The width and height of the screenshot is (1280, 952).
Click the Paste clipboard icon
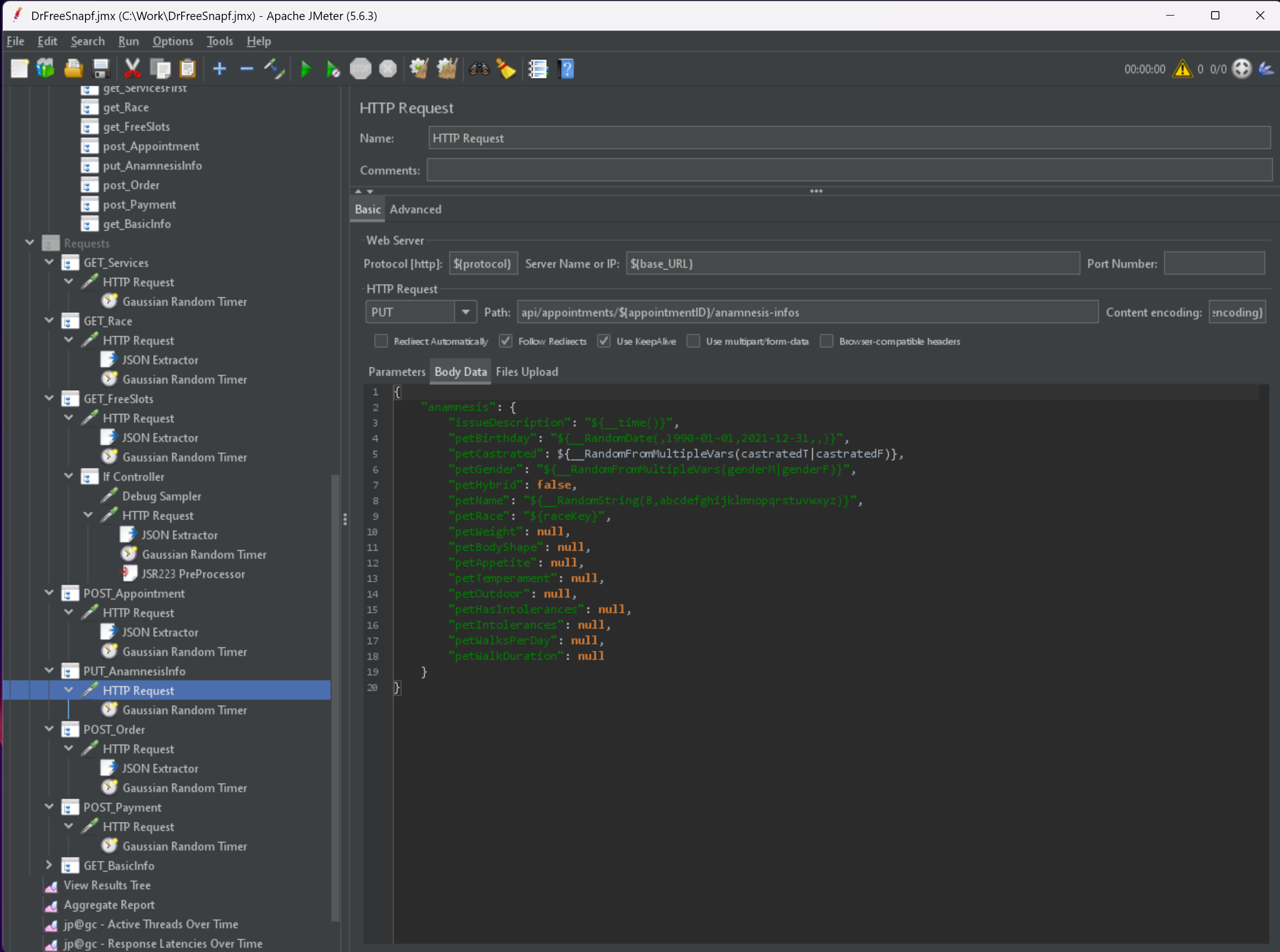pyautogui.click(x=188, y=68)
